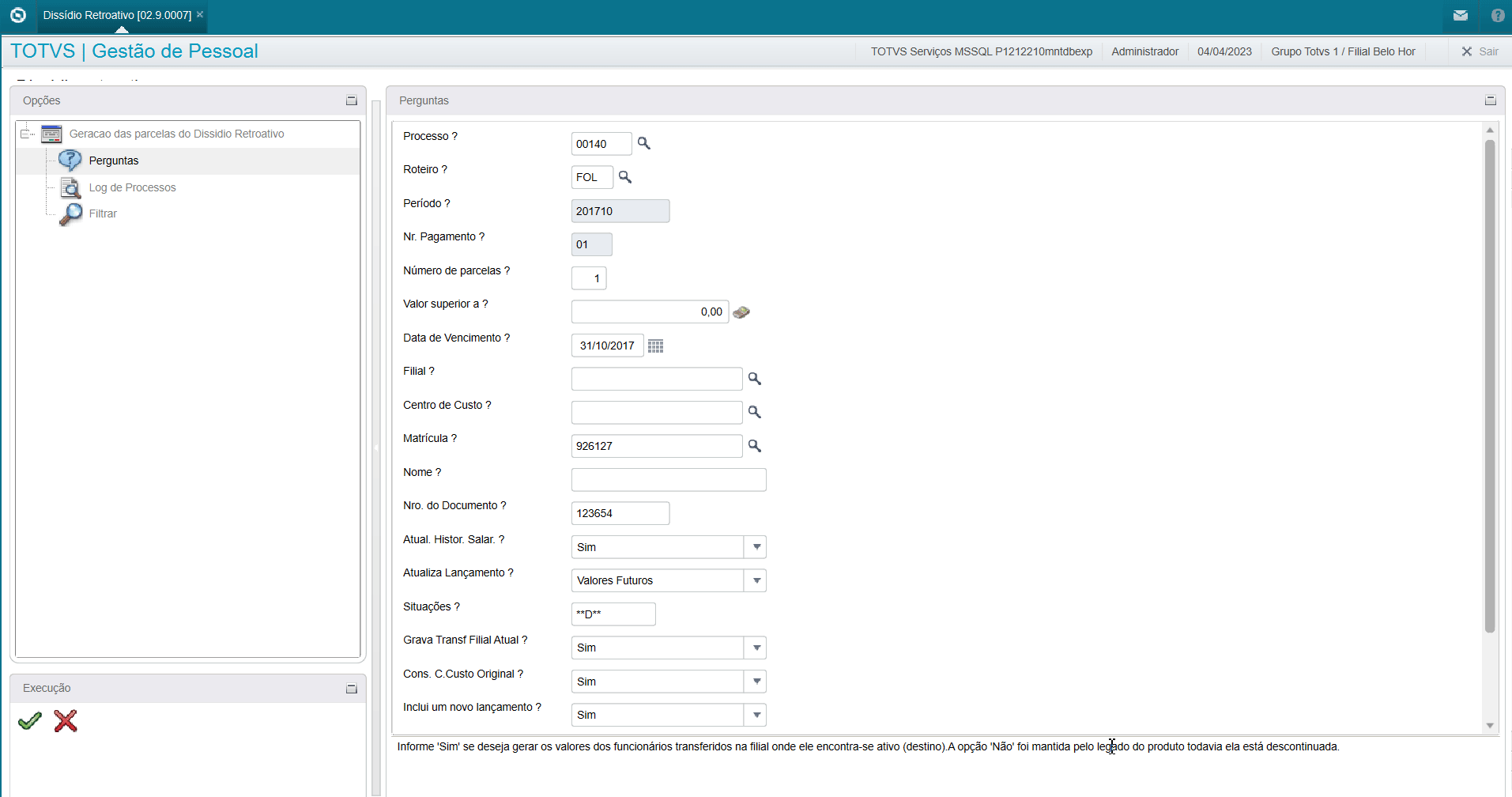Click the 'Inclui um novo lançamento ?' label
Screen dimensions: 1512x797
click(x=473, y=707)
